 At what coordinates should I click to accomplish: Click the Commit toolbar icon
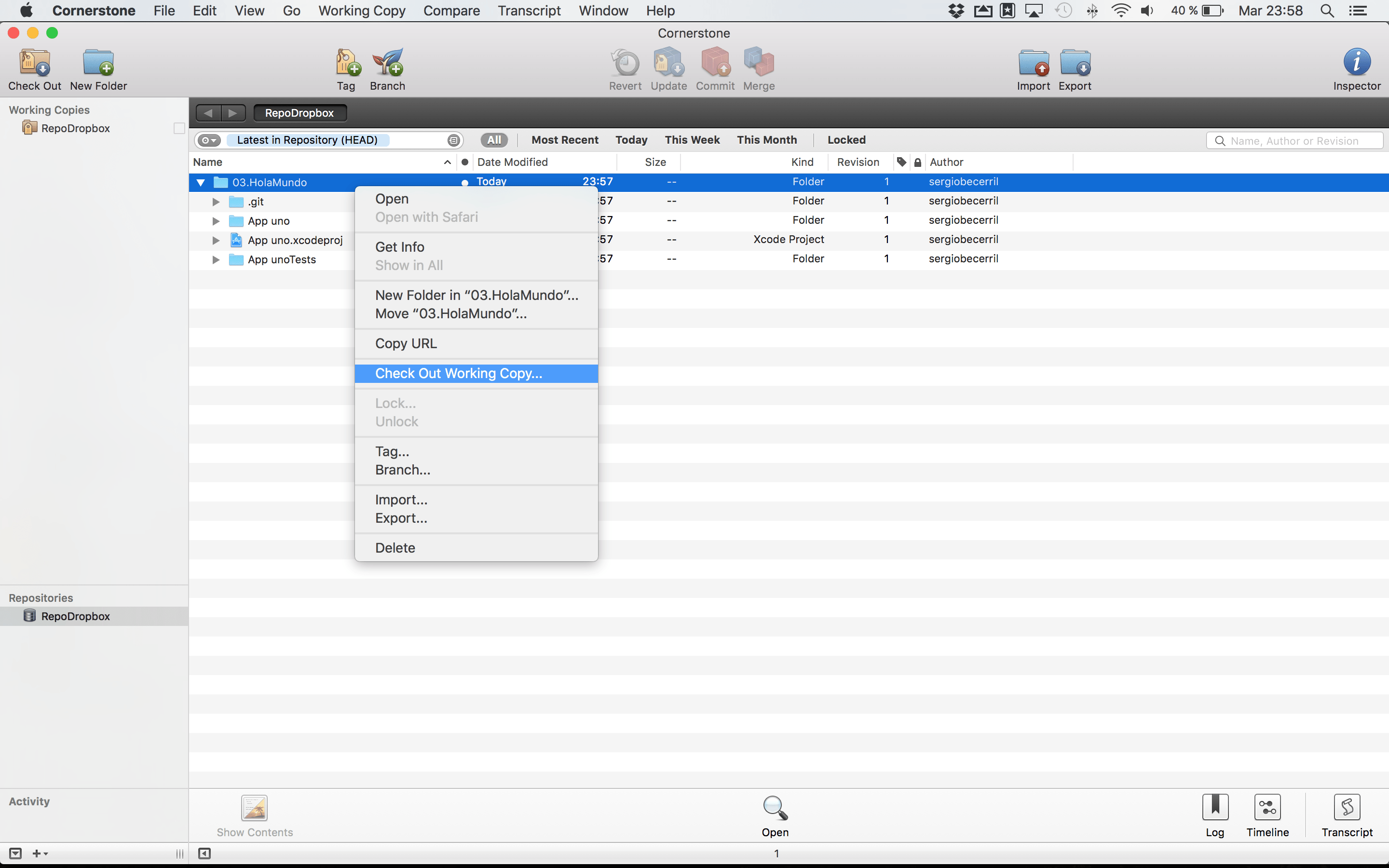pos(715,62)
